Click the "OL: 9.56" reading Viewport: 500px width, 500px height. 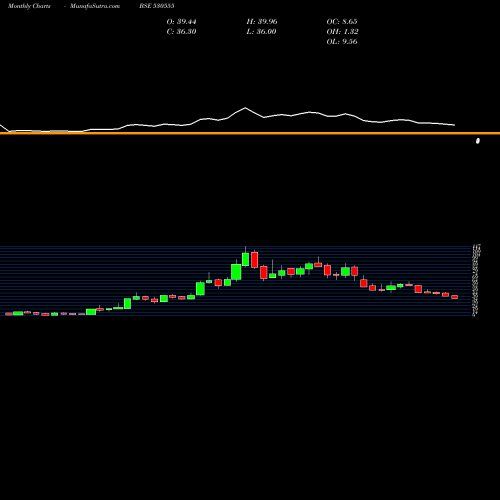342,42
